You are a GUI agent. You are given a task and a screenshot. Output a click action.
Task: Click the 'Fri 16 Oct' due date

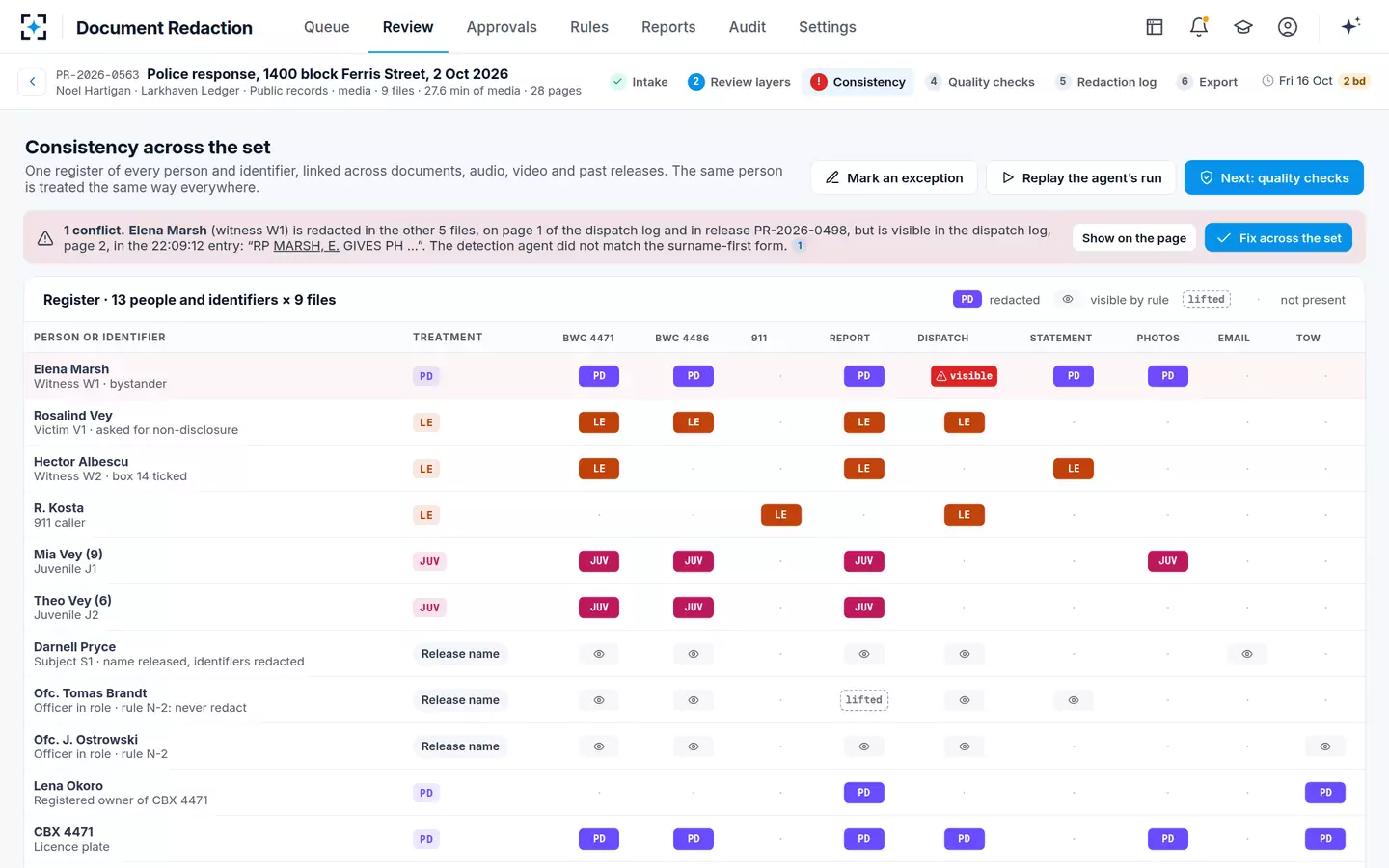pyautogui.click(x=1305, y=81)
